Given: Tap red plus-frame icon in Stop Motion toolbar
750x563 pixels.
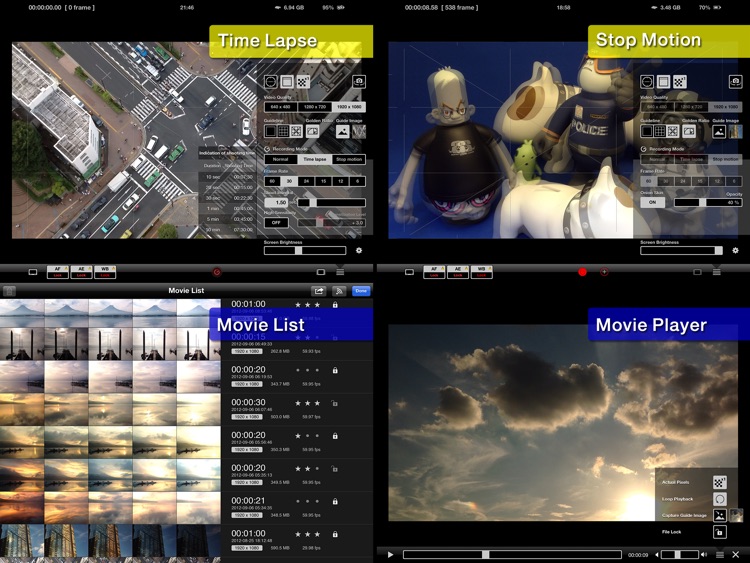Looking at the screenshot, I should coord(604,272).
